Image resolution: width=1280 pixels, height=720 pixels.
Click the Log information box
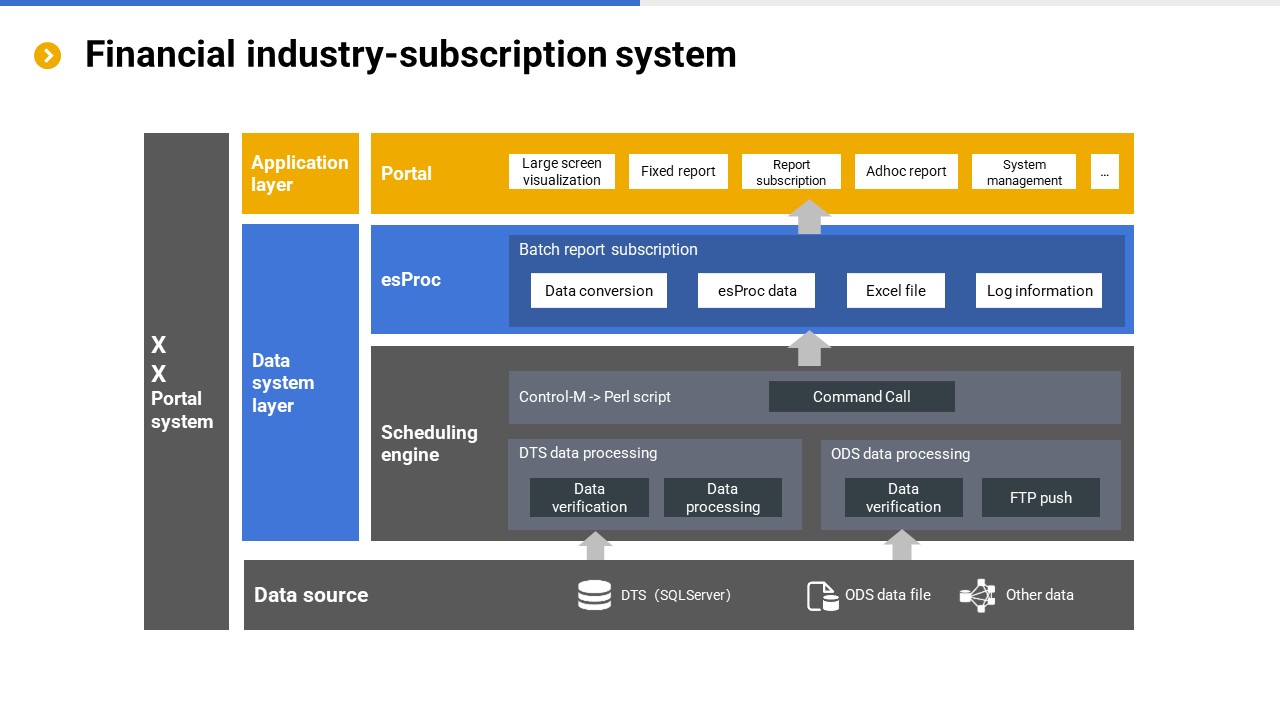pos(1038,291)
